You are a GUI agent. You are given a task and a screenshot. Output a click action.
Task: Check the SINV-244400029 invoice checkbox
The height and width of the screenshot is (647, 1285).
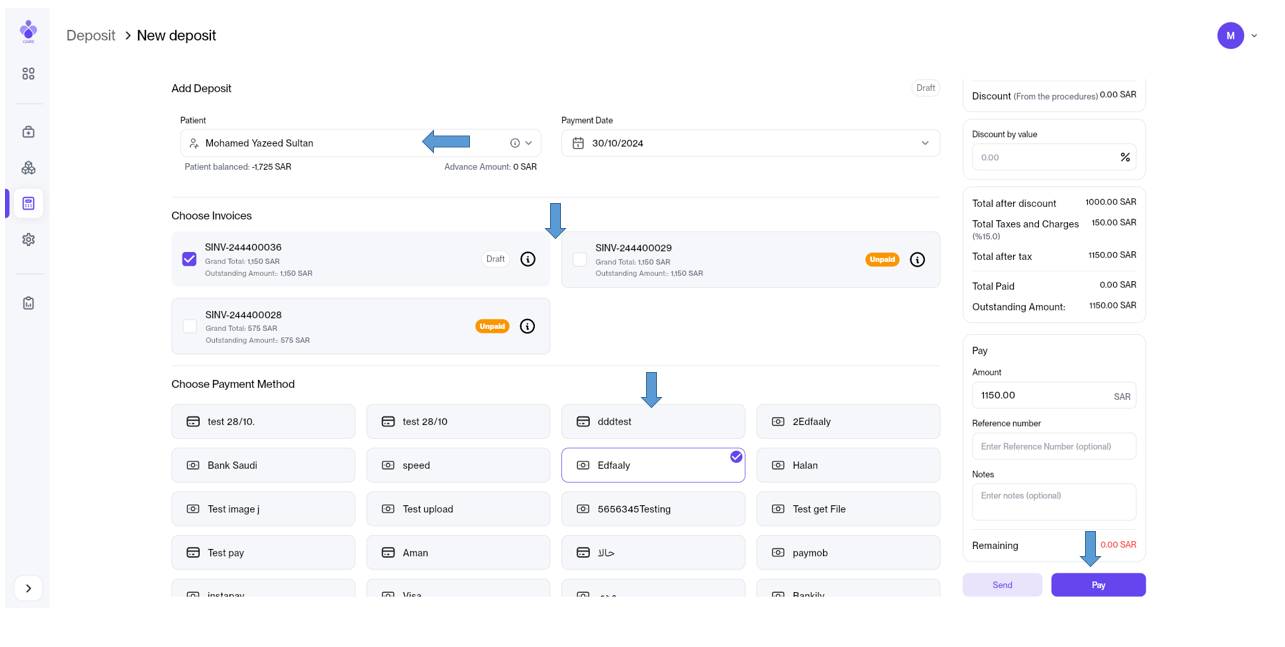click(579, 260)
